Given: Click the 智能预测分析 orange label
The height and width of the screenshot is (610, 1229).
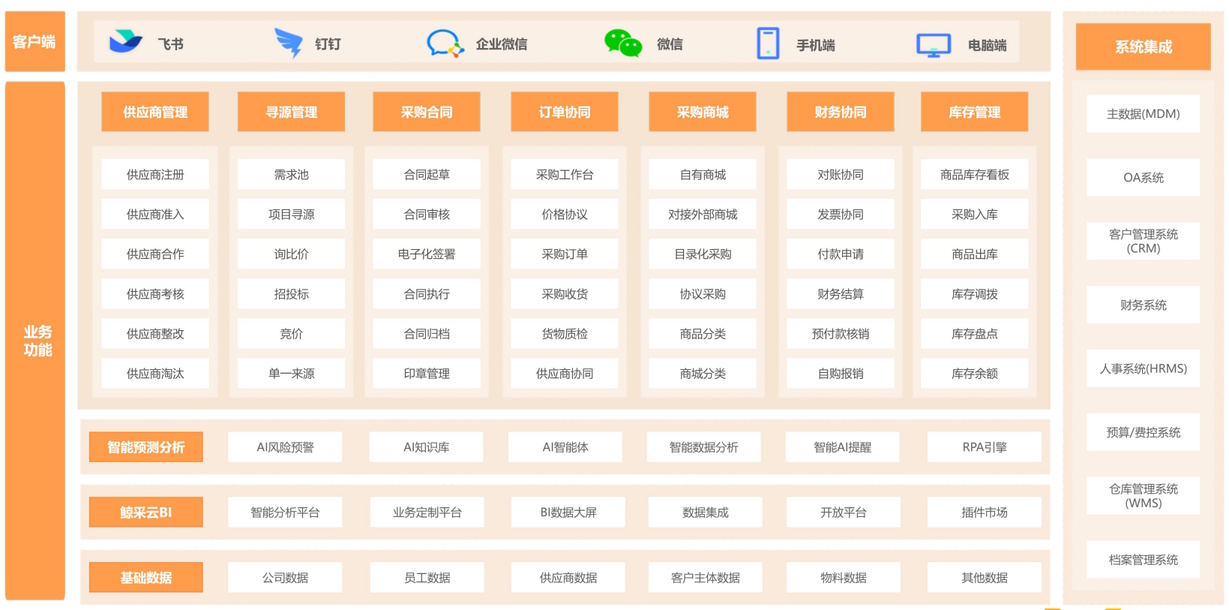Looking at the screenshot, I should [146, 447].
